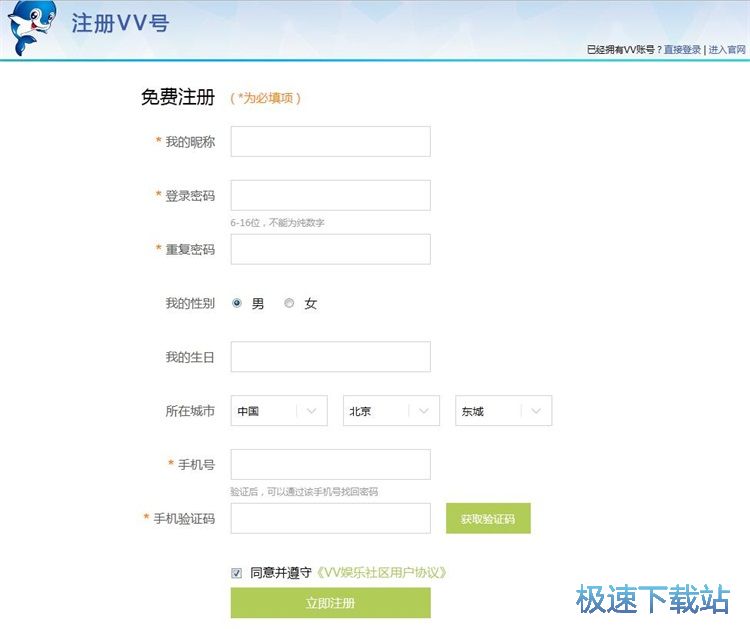Click the 我的性别 label

(190, 303)
